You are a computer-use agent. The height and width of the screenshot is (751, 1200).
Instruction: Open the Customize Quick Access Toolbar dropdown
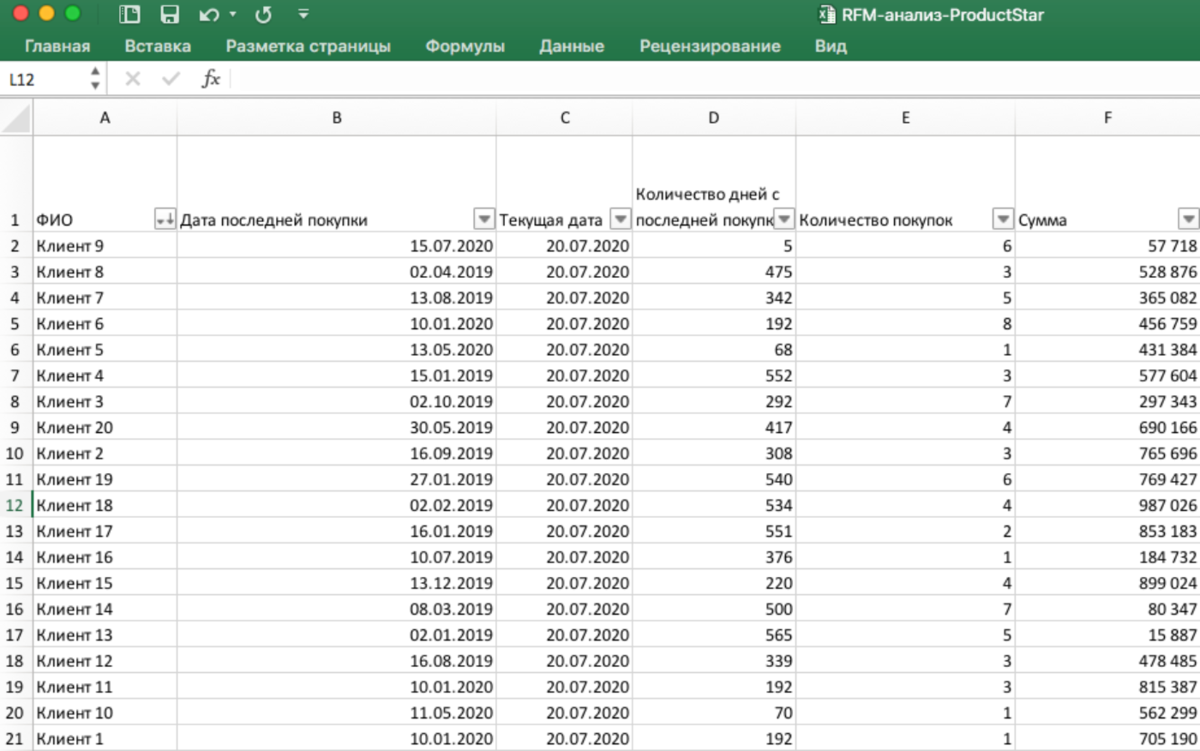303,15
